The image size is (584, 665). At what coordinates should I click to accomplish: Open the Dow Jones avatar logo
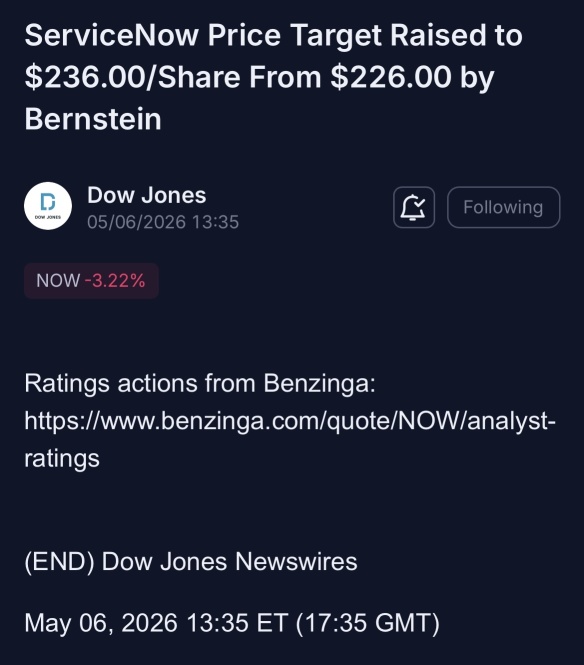48,206
